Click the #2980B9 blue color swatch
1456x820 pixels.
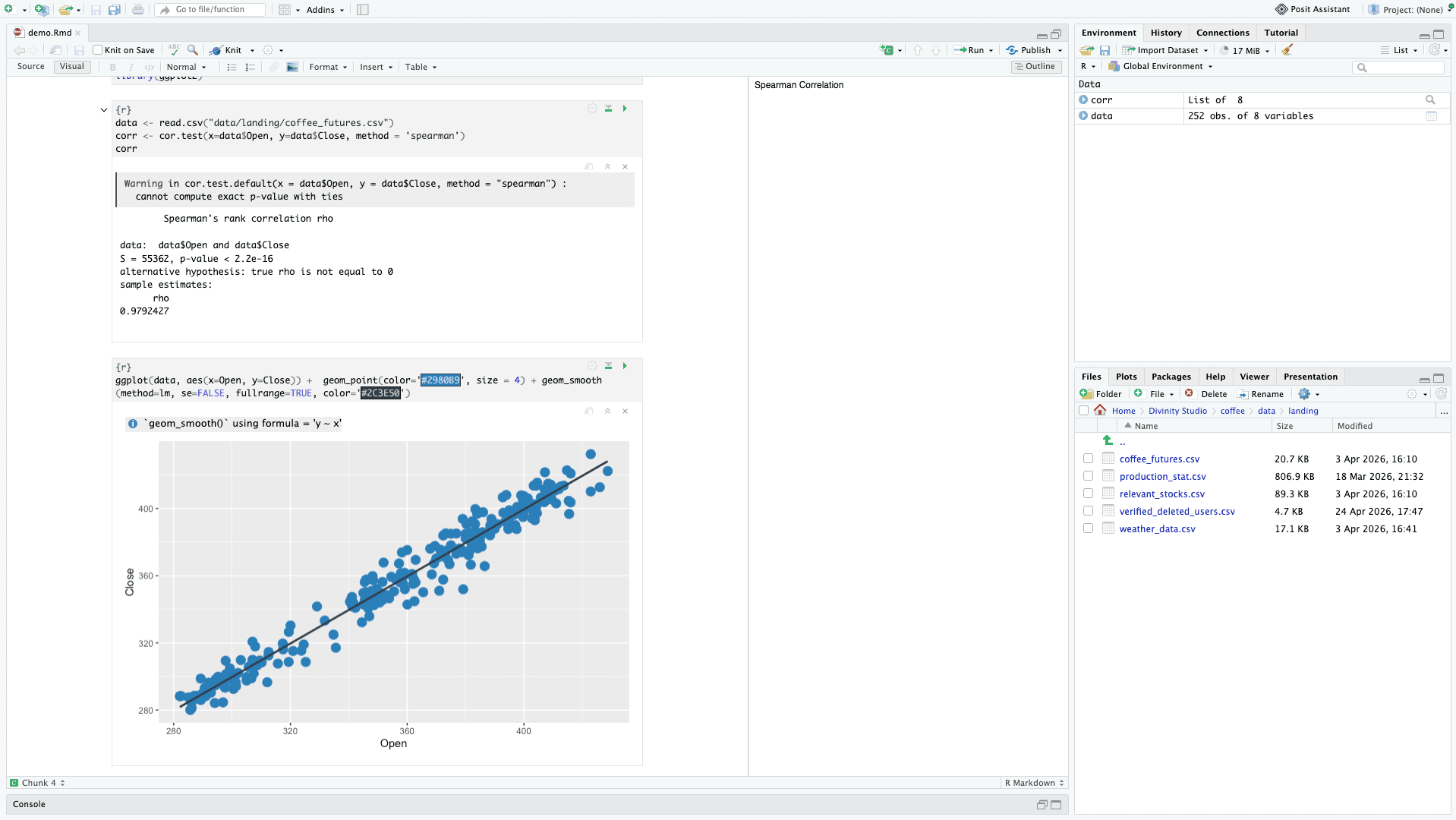coord(440,380)
